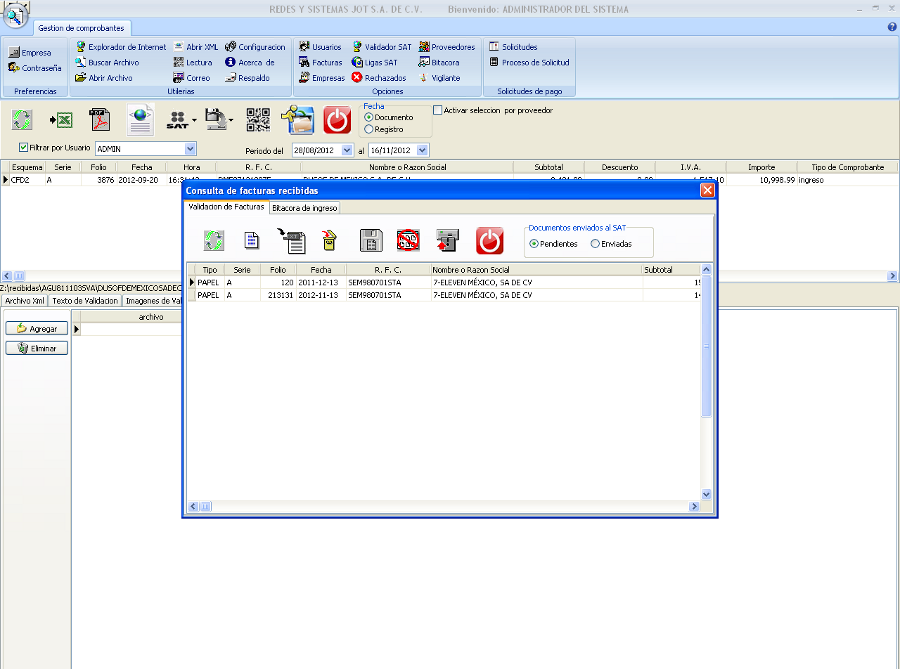Viewport: 900px width, 669px height.
Task: Uncheck Filtrar por Usuario checkbox
Action: [23, 148]
